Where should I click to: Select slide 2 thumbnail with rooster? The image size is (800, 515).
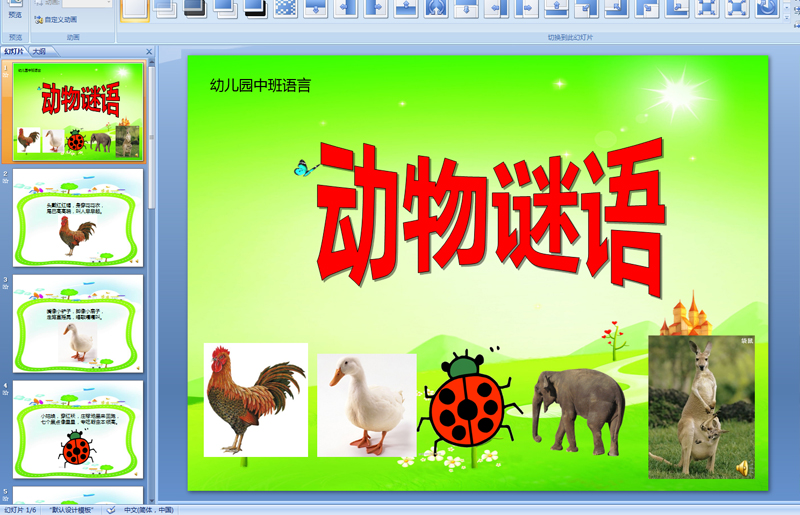78,218
